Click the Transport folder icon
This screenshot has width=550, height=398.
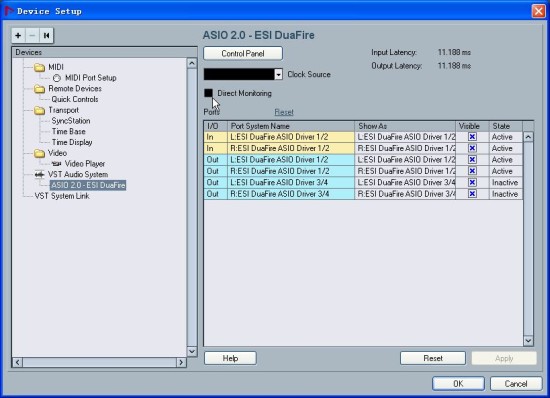tap(40, 110)
